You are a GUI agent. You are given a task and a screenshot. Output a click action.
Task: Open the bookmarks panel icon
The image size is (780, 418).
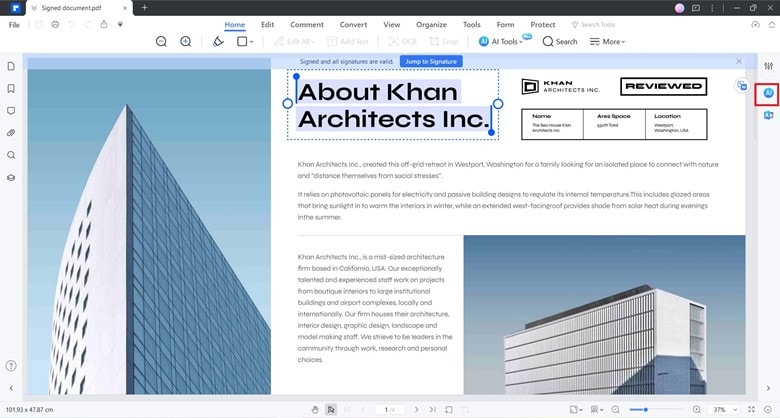[x=11, y=89]
